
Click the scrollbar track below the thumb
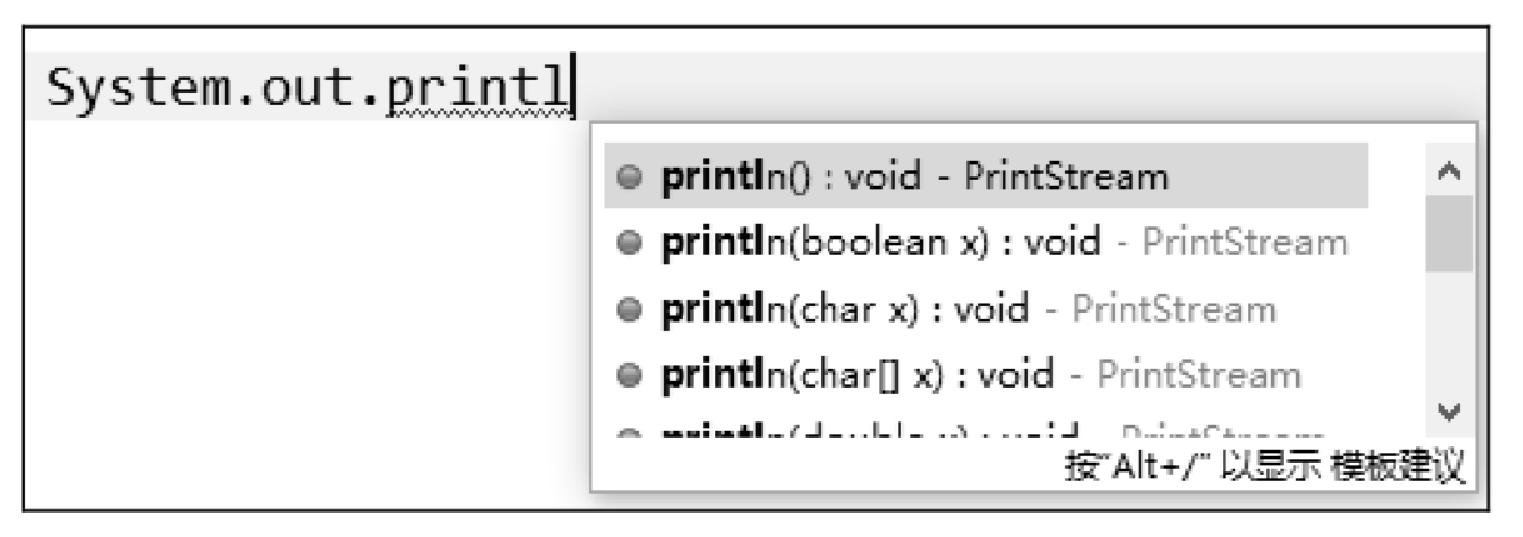click(1448, 331)
